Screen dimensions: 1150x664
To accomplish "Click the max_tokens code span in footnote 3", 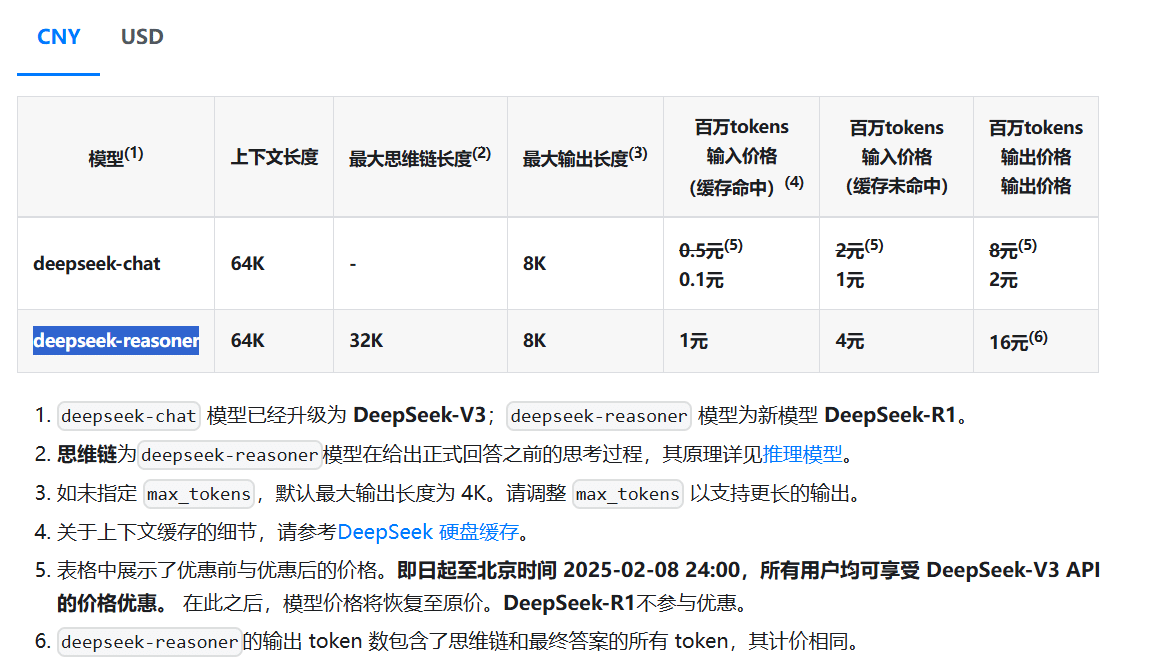I will (198, 493).
